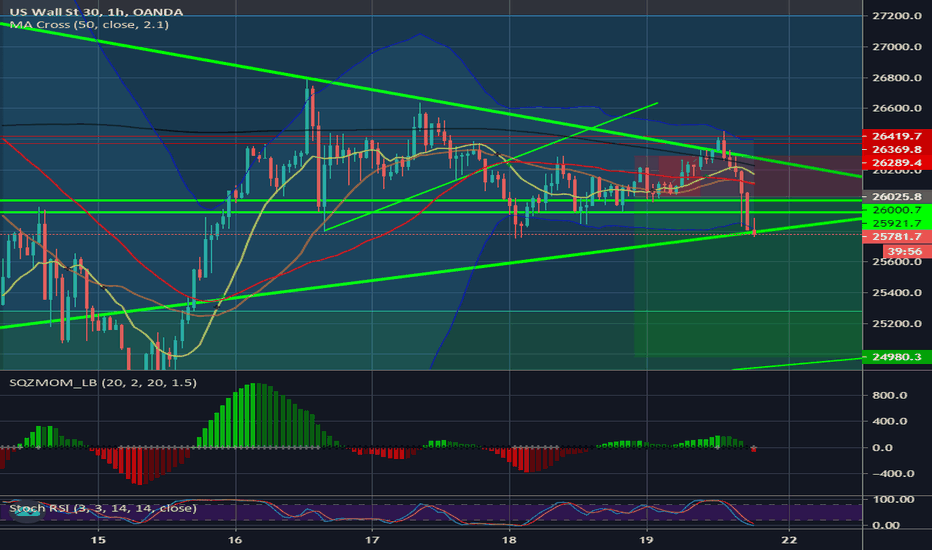Select the SQZMOM_LB (20, 2, 20, 1.5) indicator label
The image size is (932, 550).
click(103, 382)
